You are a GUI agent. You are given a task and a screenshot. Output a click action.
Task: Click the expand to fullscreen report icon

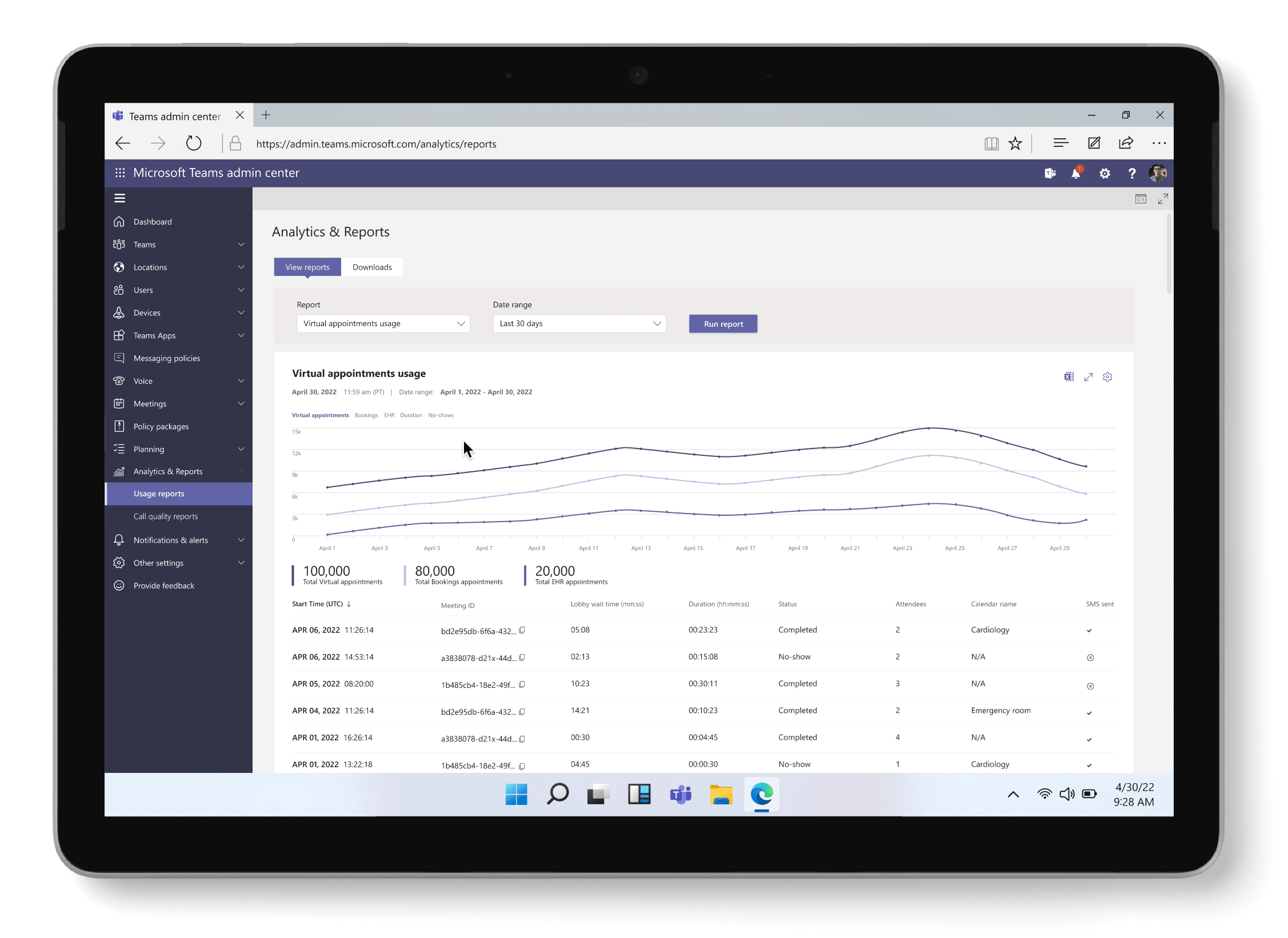[x=1089, y=377]
